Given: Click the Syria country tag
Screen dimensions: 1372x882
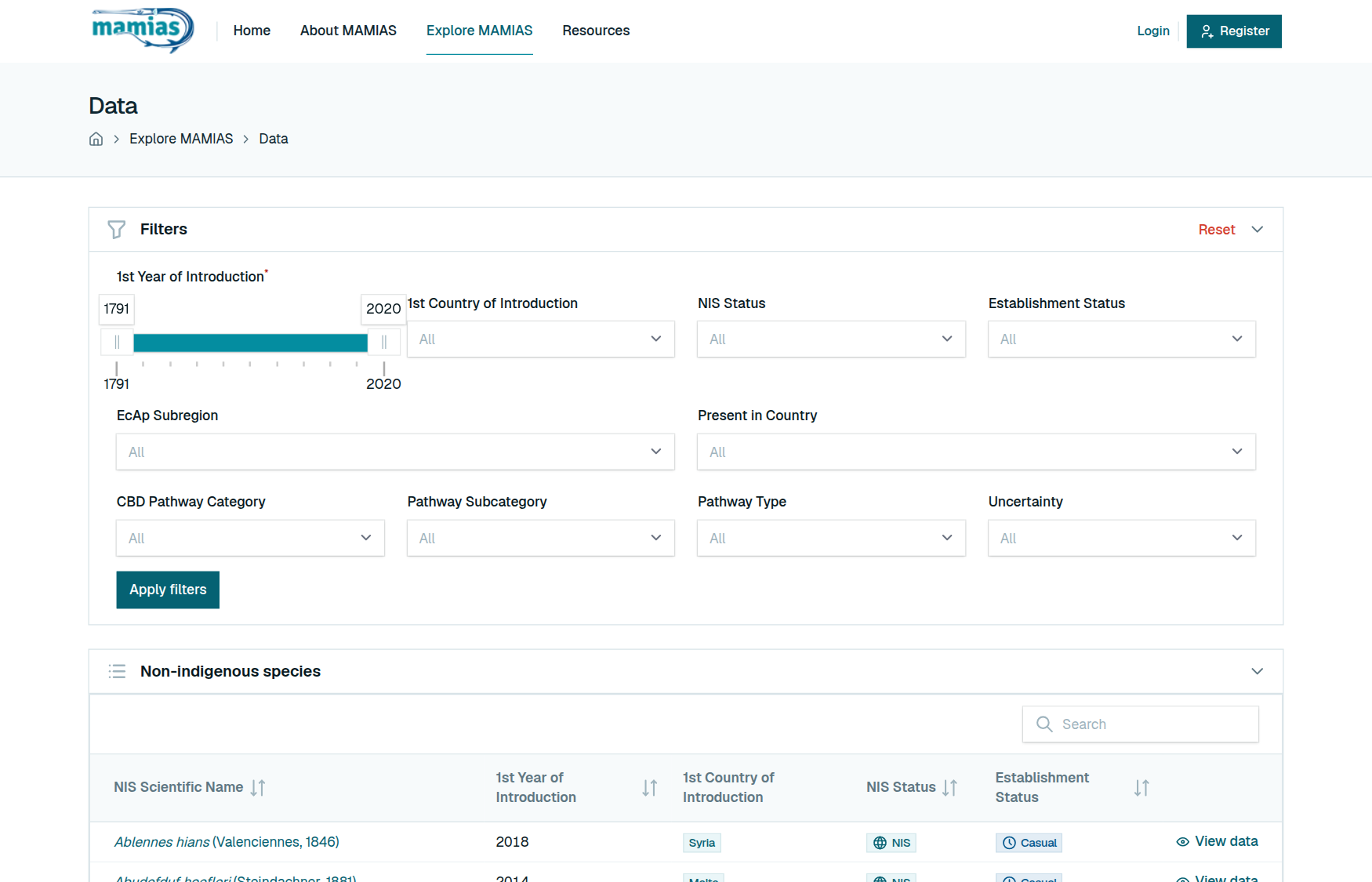Looking at the screenshot, I should pyautogui.click(x=702, y=843).
